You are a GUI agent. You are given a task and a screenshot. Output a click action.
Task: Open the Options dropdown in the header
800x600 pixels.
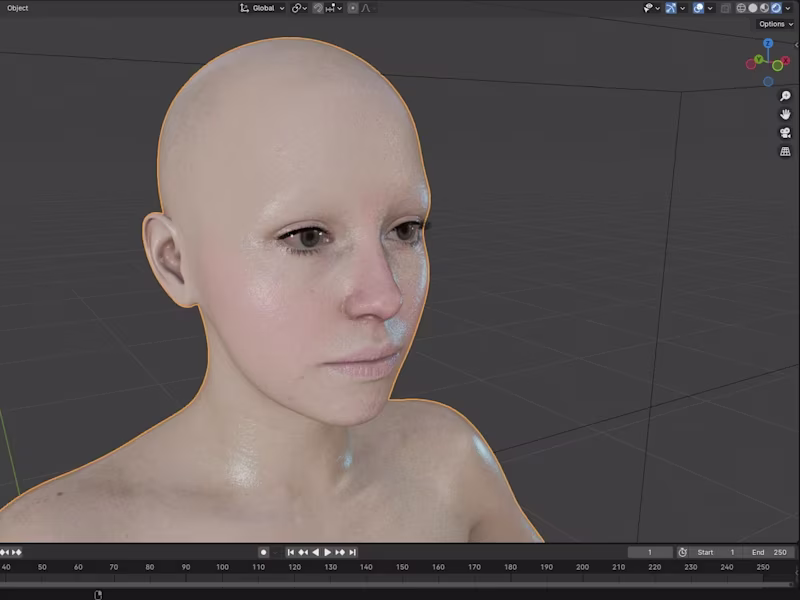tap(773, 23)
